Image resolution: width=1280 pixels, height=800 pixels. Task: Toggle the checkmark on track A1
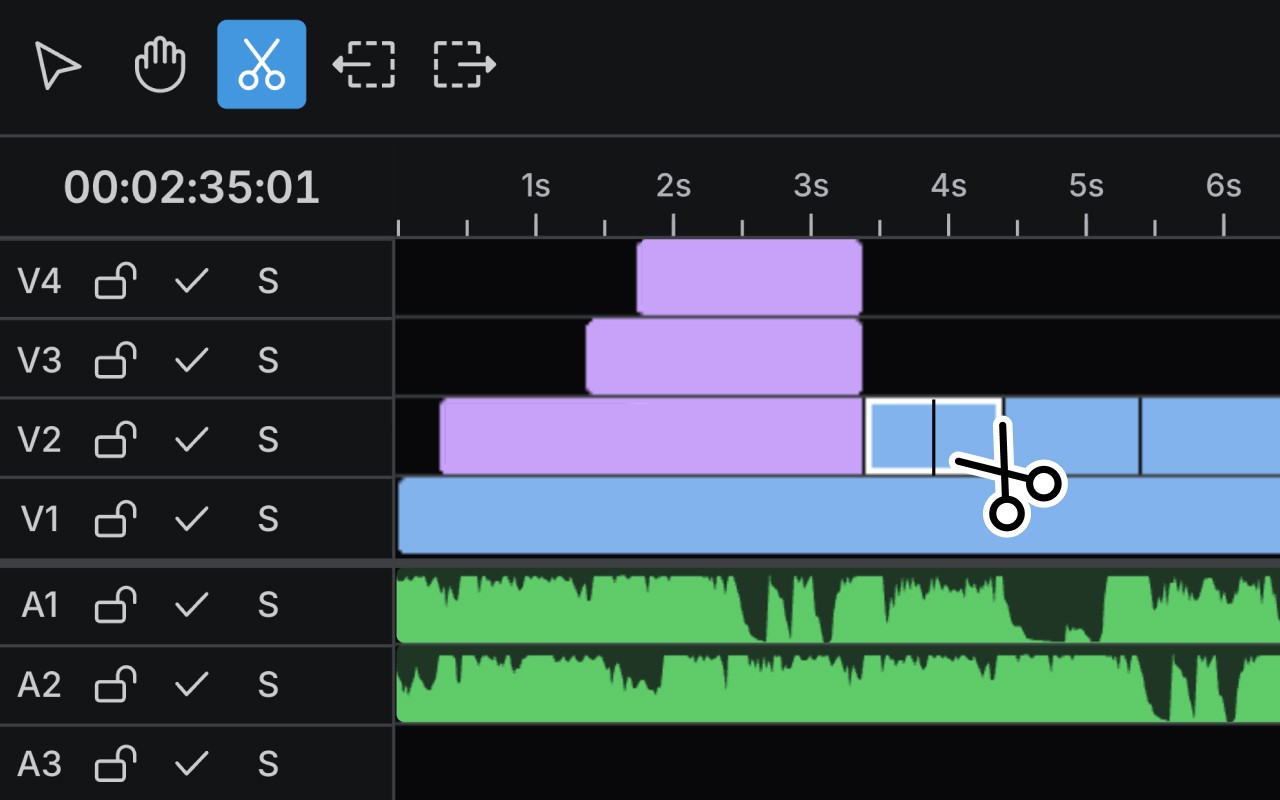point(190,604)
